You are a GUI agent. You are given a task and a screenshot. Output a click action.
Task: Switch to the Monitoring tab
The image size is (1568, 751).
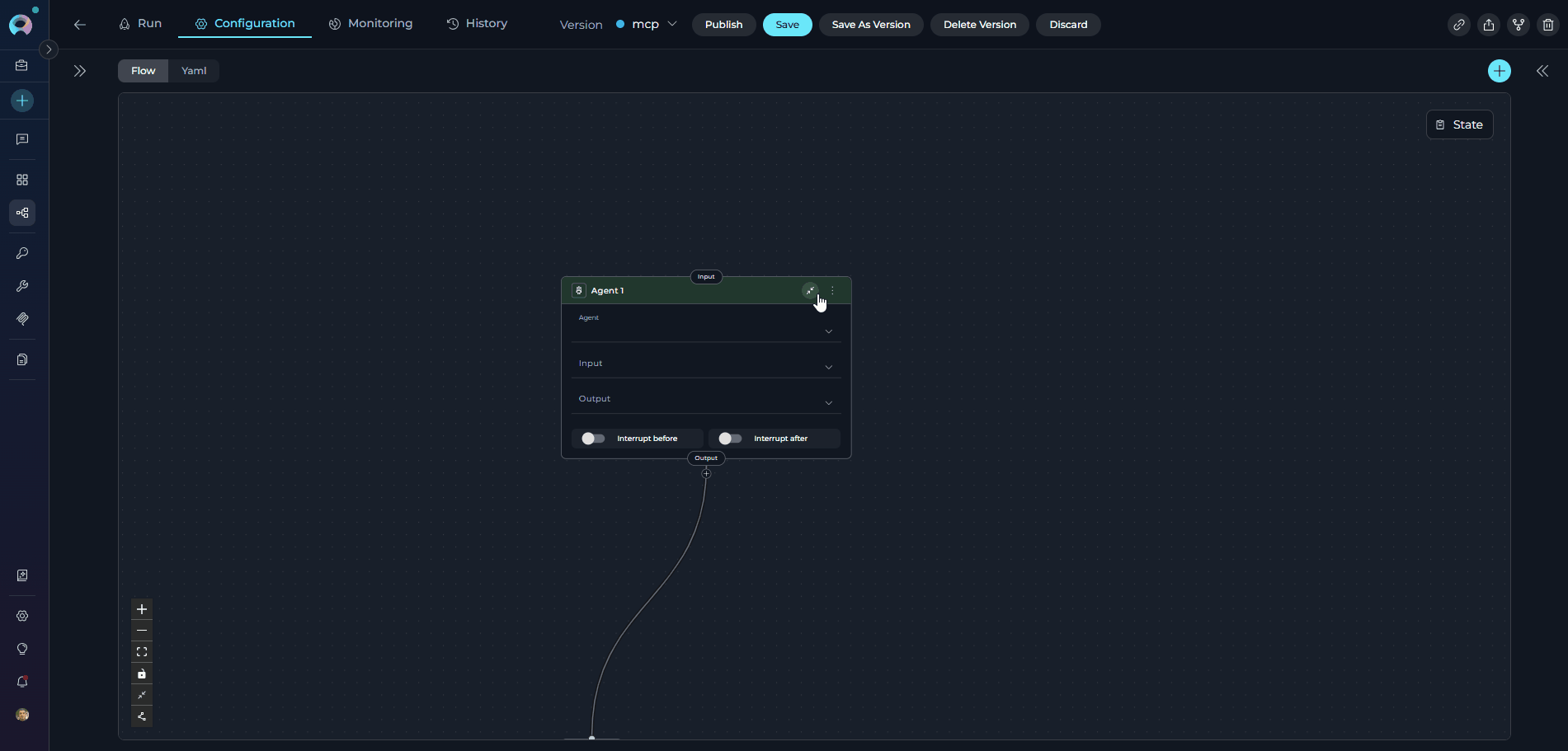[370, 24]
